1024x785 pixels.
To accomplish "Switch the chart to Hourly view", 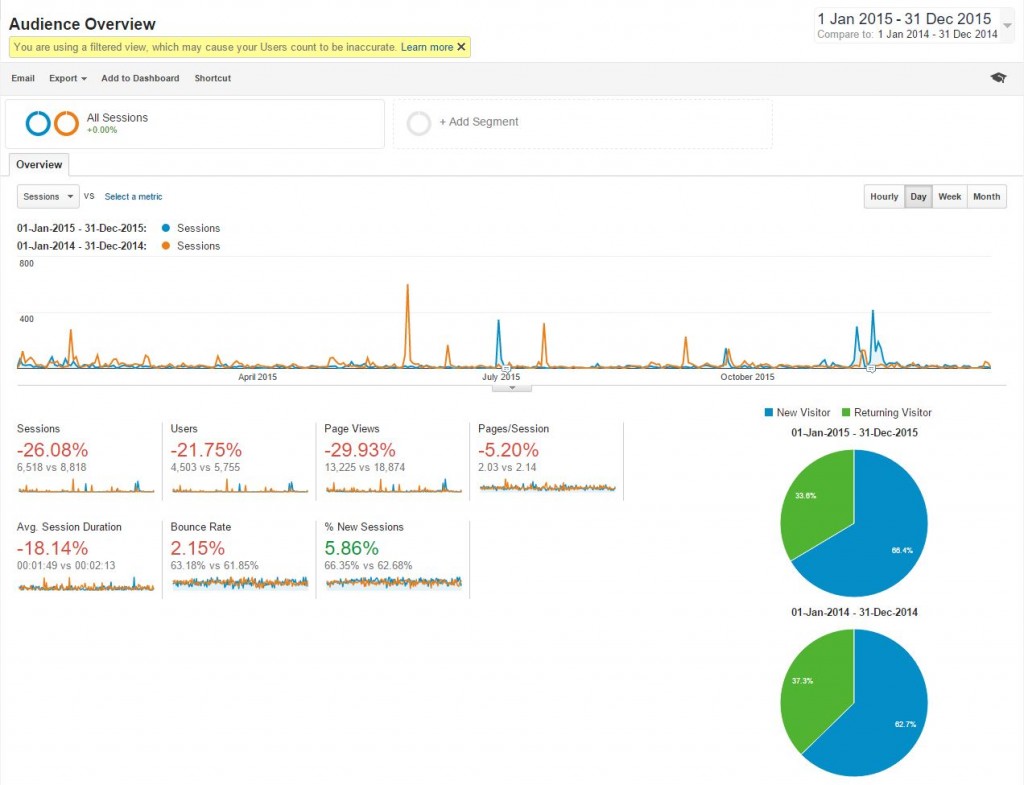I will pos(884,197).
